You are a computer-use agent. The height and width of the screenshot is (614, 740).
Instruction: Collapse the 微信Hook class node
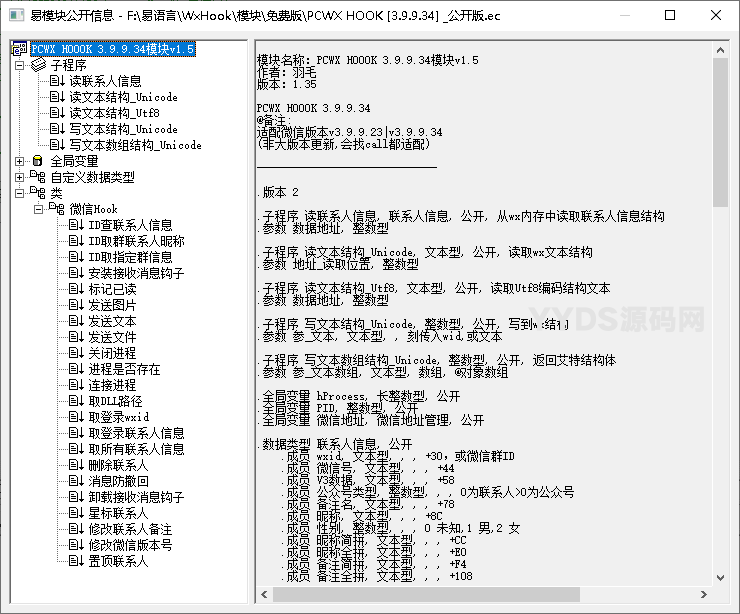click(38, 209)
